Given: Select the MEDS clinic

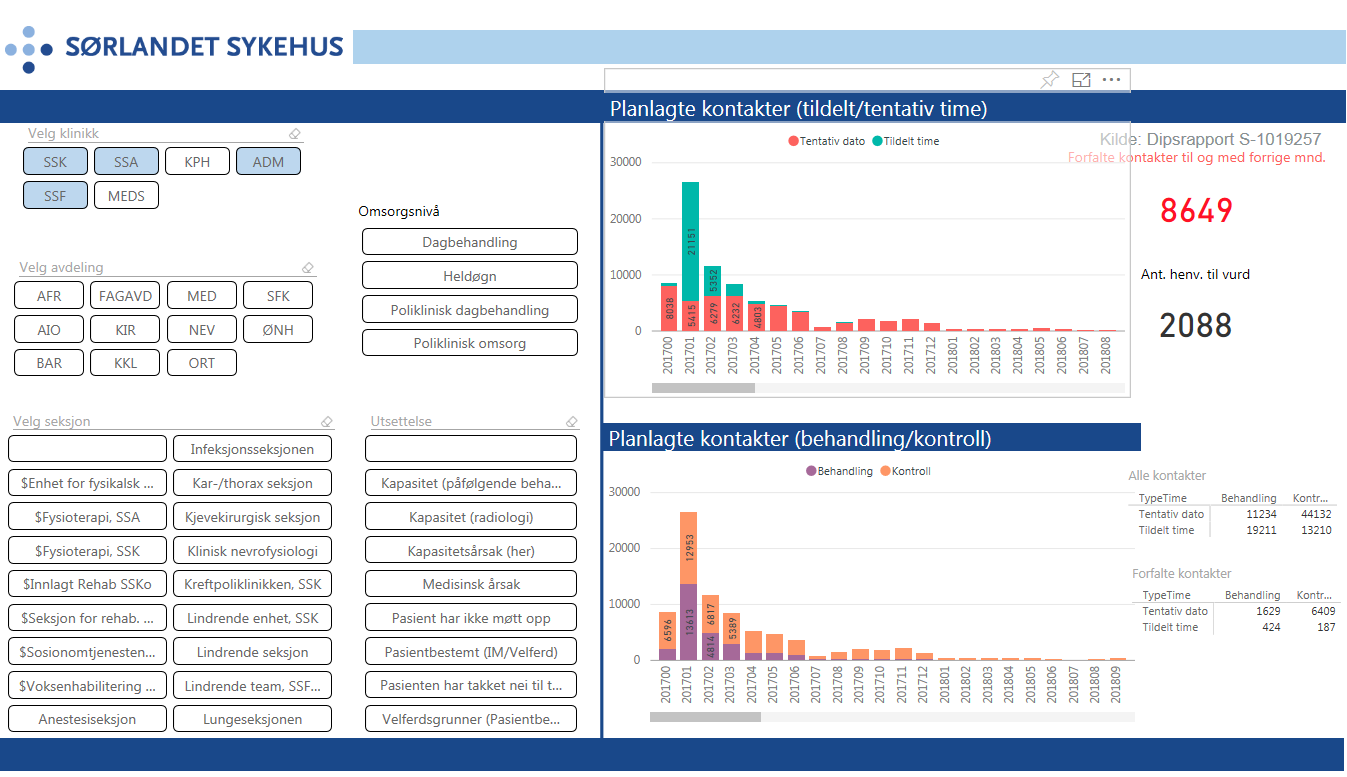Looking at the screenshot, I should [126, 196].
